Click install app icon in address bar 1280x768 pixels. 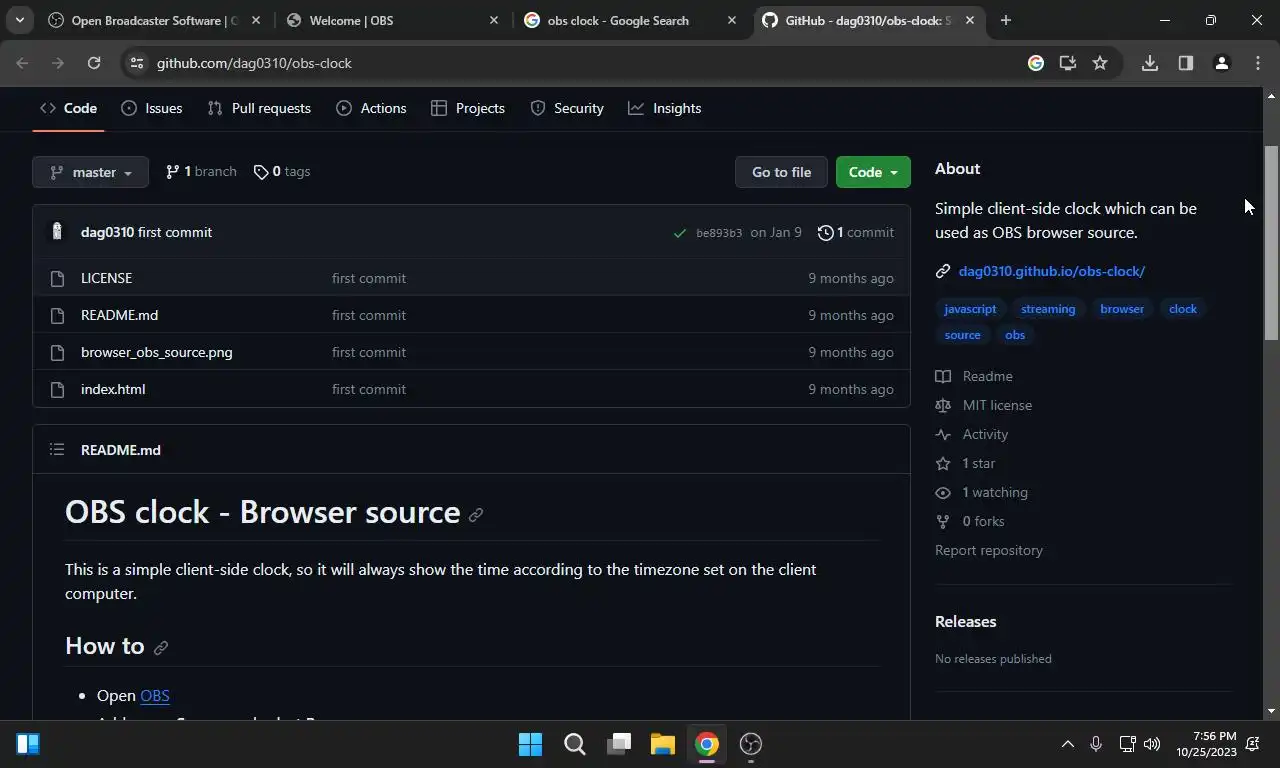point(1068,63)
